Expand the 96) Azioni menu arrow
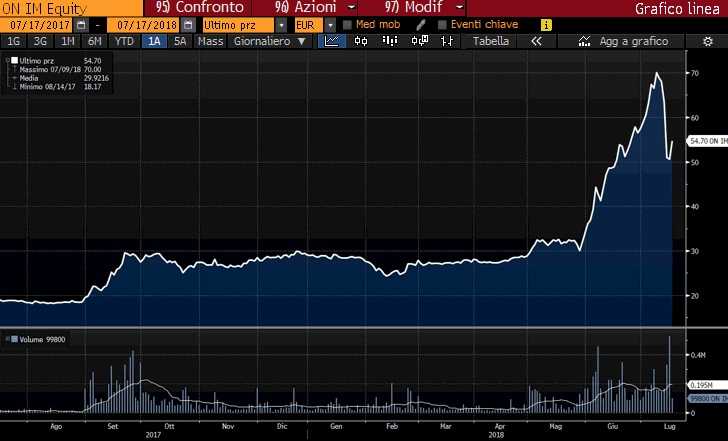 [351, 7]
